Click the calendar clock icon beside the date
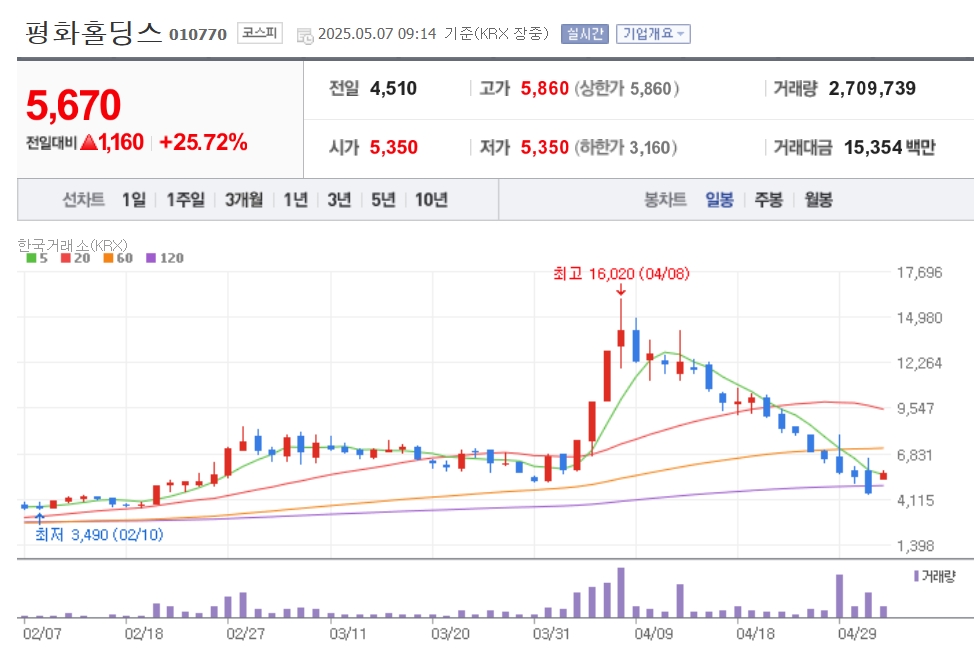This screenshot has width=974, height=654. point(305,36)
